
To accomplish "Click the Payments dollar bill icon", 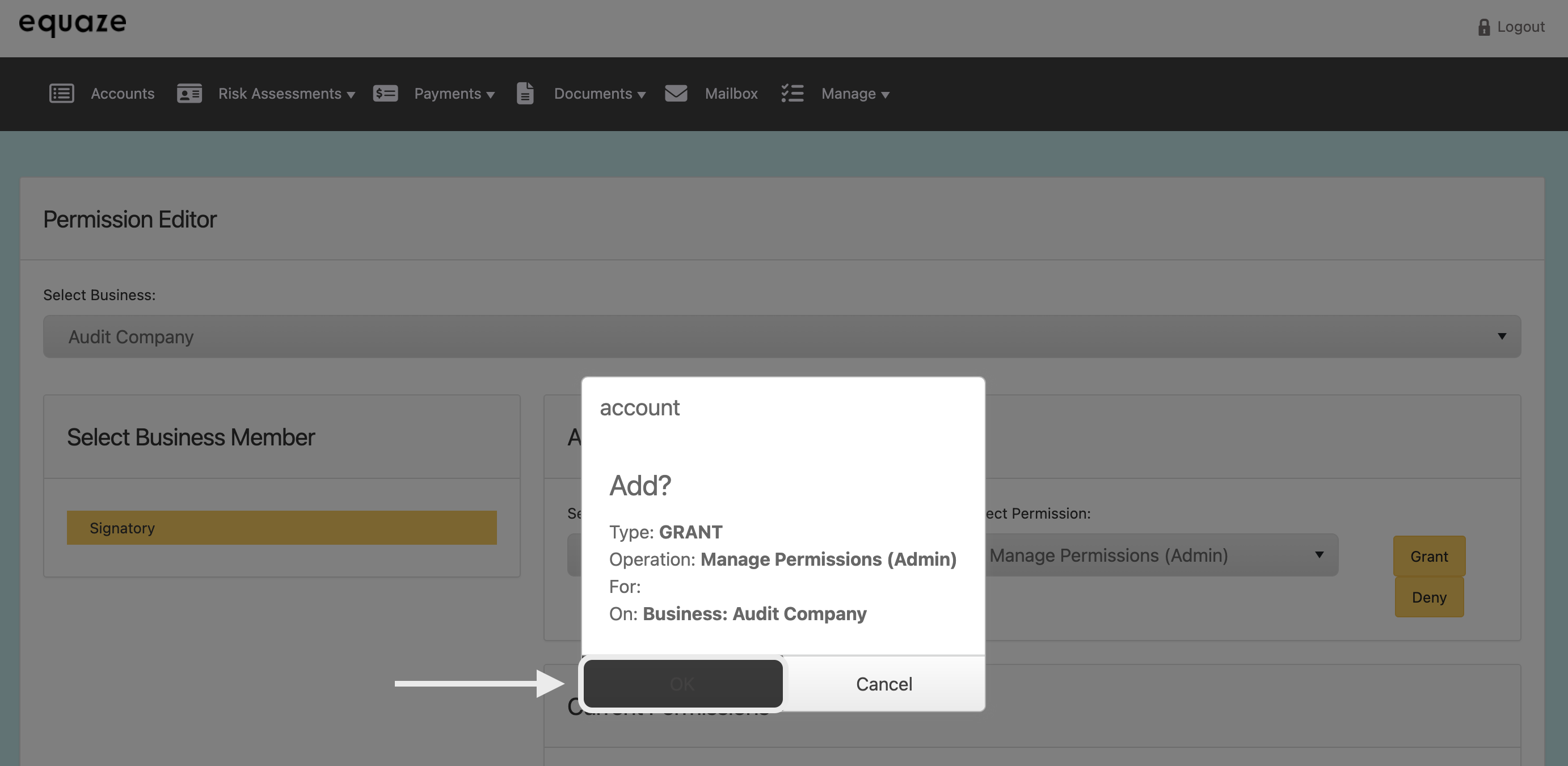I will point(385,93).
